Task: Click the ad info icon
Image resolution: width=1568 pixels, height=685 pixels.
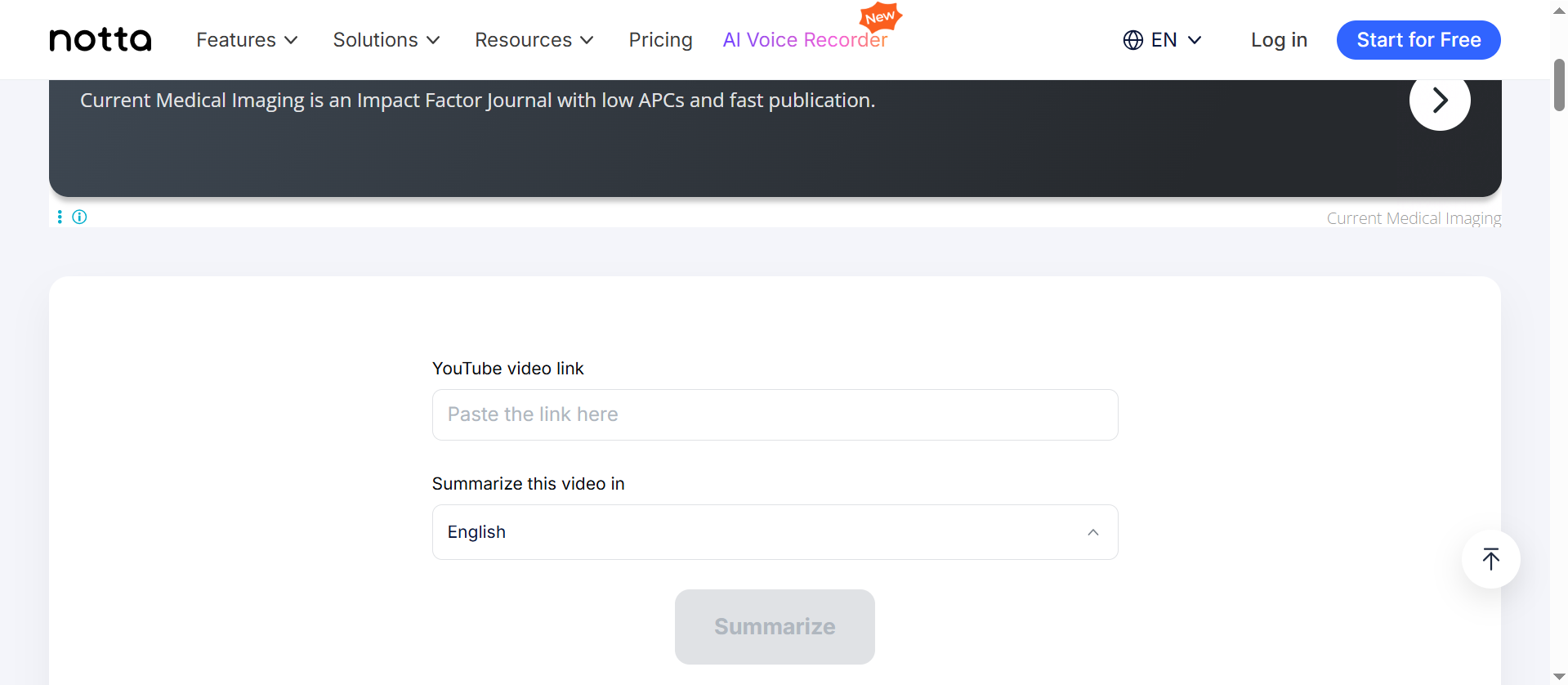Action: click(79, 217)
